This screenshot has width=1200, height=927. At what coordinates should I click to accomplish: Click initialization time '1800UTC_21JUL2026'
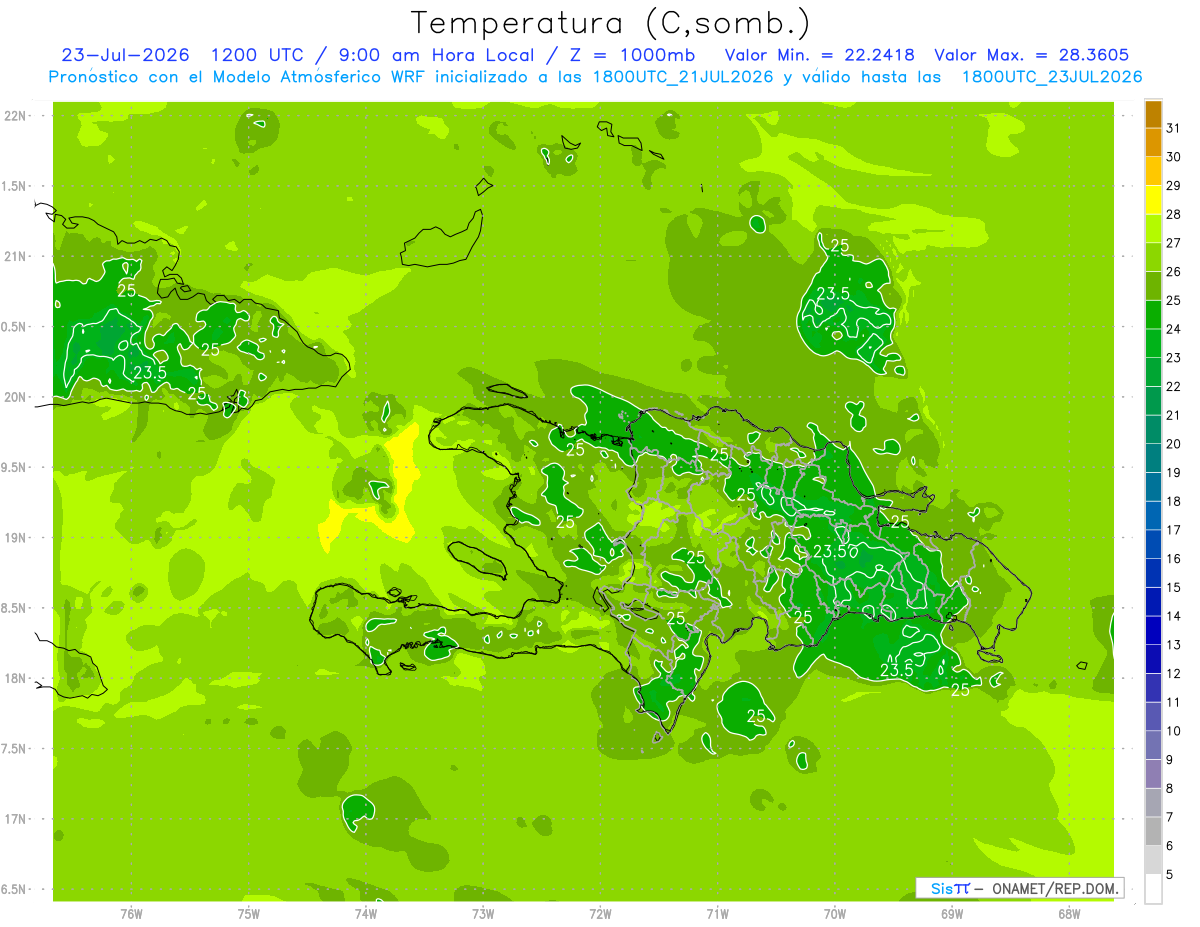pyautogui.click(x=682, y=77)
